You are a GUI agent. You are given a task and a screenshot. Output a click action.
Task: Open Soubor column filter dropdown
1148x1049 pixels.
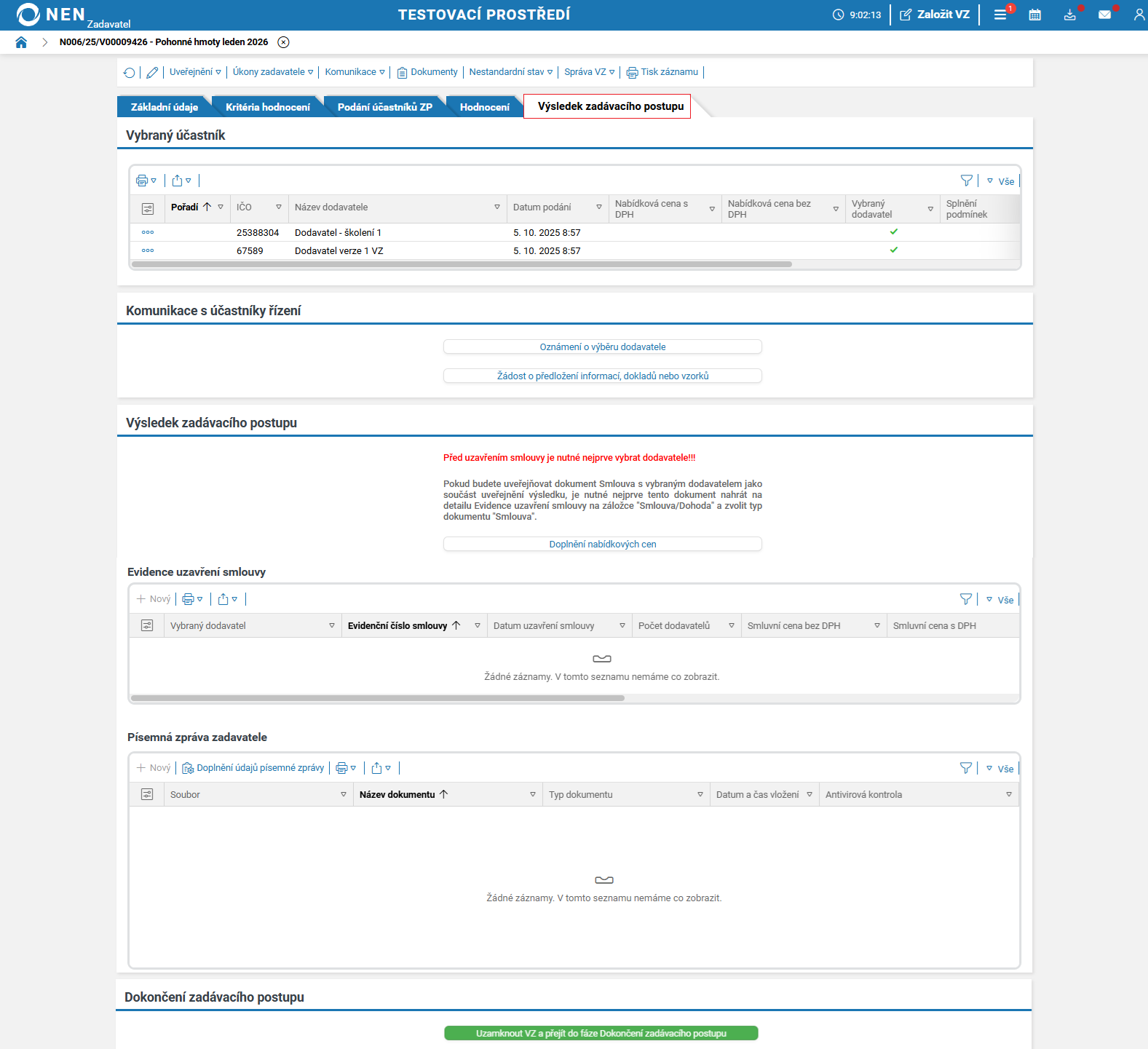point(344,794)
